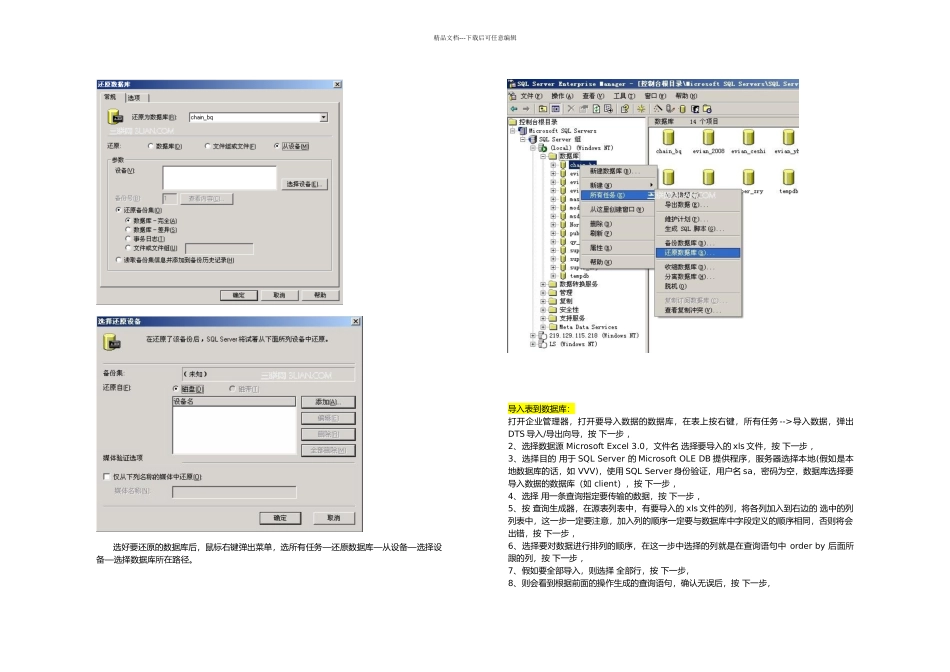This screenshot has height=672, width=950.
Task: Click the New database cylinder toolbar icon
Action: [x=683, y=109]
